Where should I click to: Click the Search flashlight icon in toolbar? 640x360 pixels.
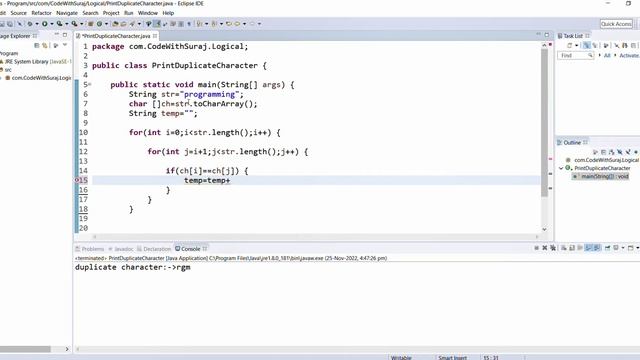(132, 24)
